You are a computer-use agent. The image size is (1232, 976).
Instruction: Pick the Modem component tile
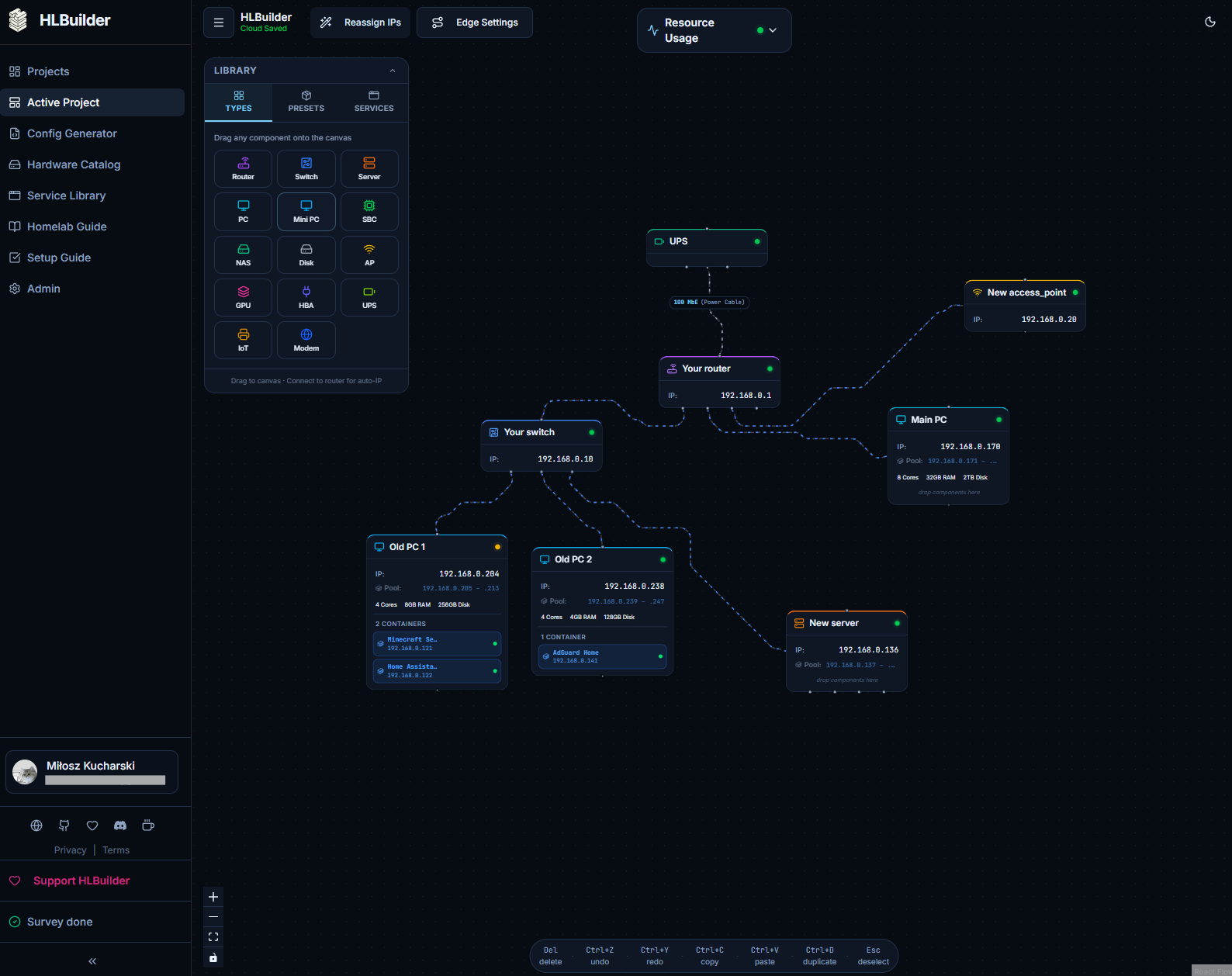306,340
